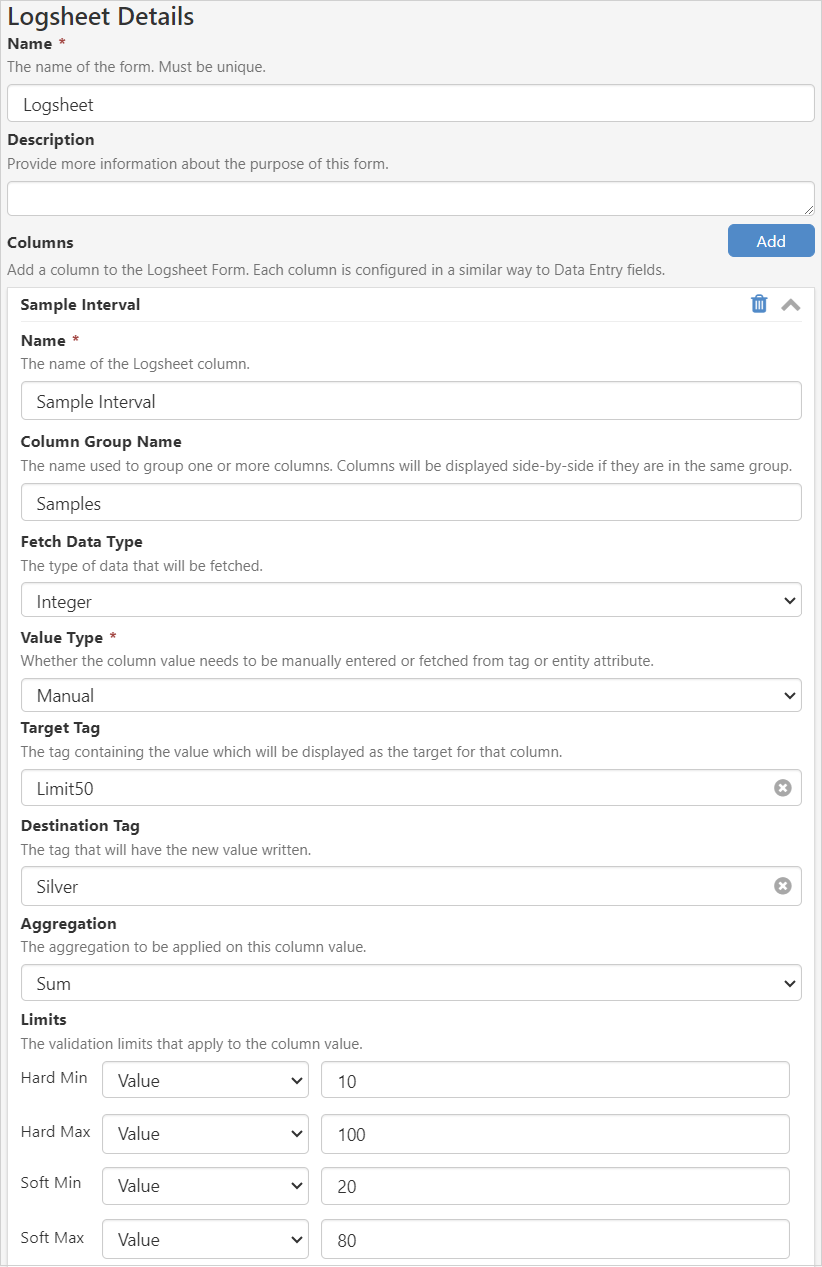Click the Hard Min value field

[555, 1080]
